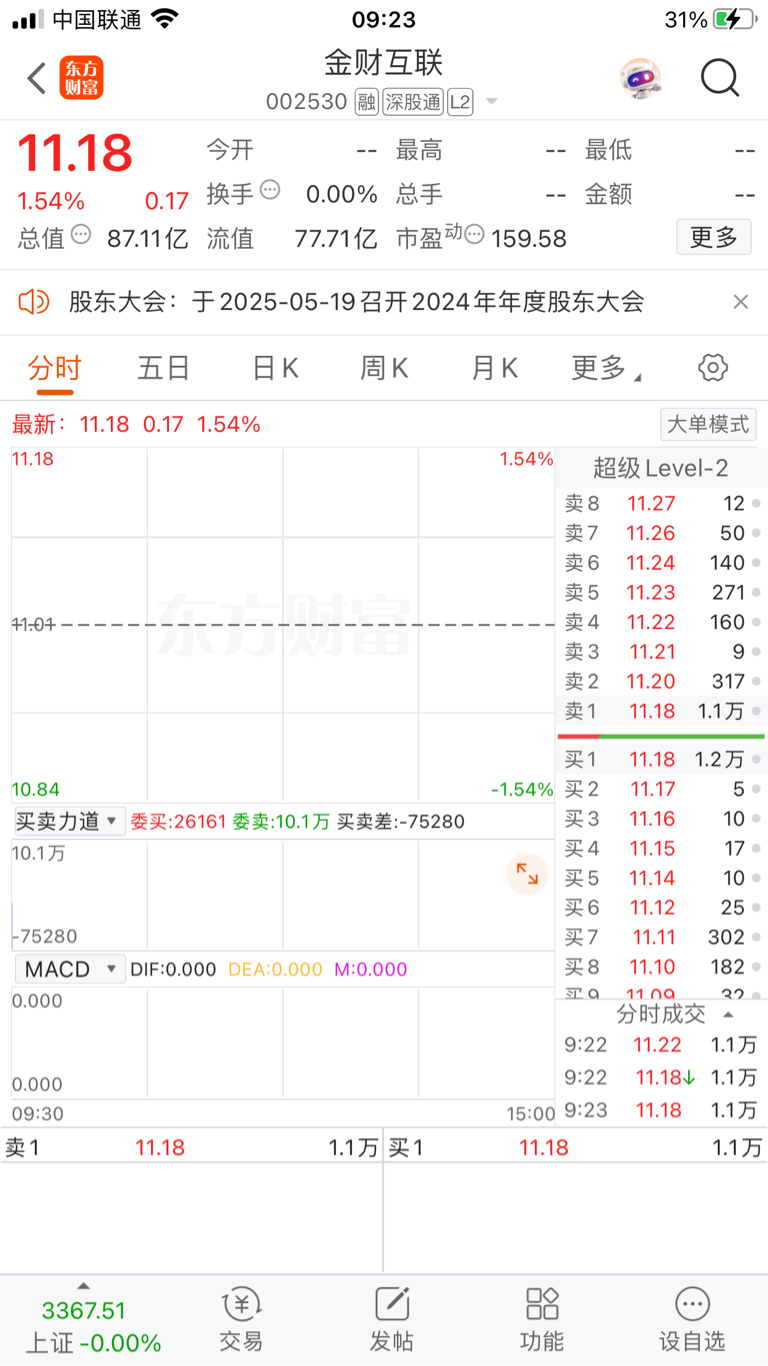Select the 买8 11.10 order row
Screen dimensions: 768x1366
tap(660, 967)
